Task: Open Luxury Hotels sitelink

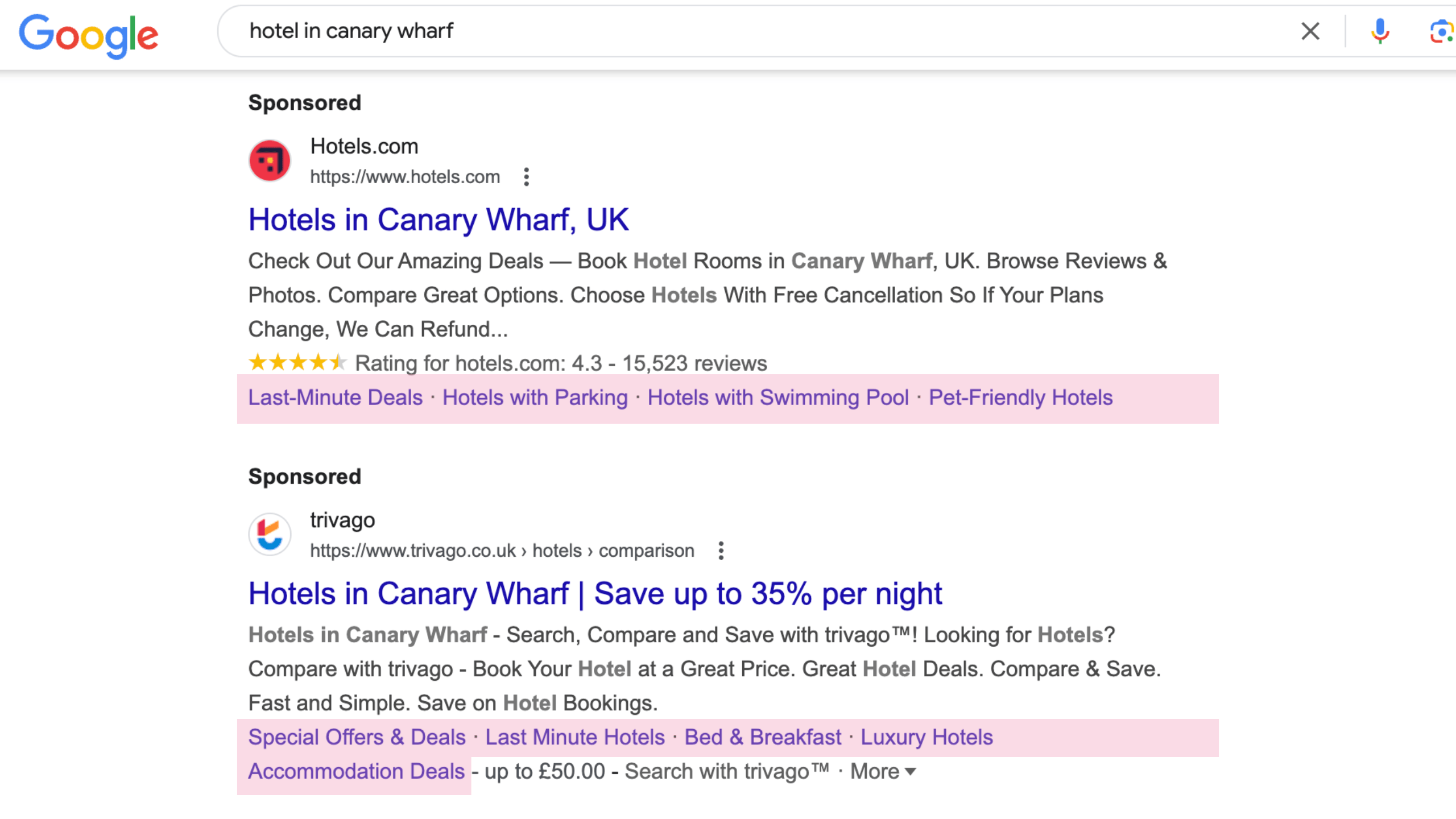Action: pyautogui.click(x=926, y=737)
